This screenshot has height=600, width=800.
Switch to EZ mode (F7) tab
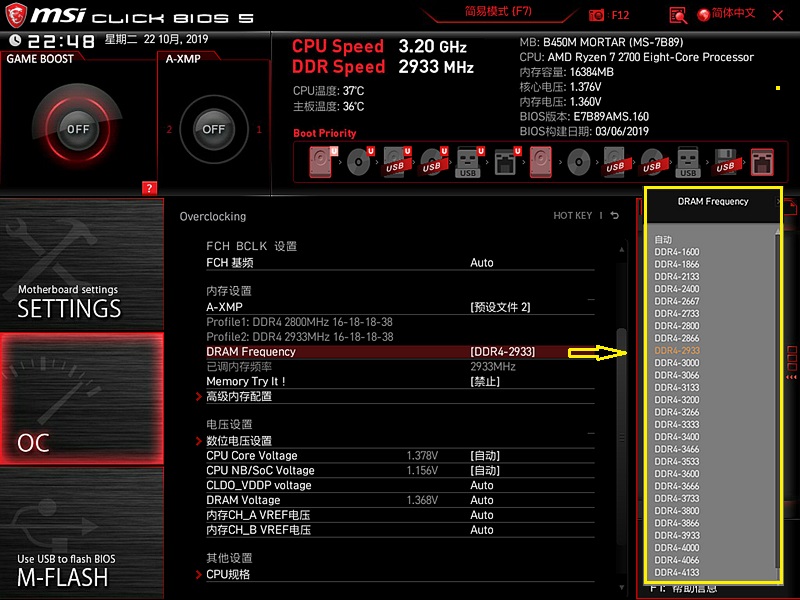tap(498, 11)
